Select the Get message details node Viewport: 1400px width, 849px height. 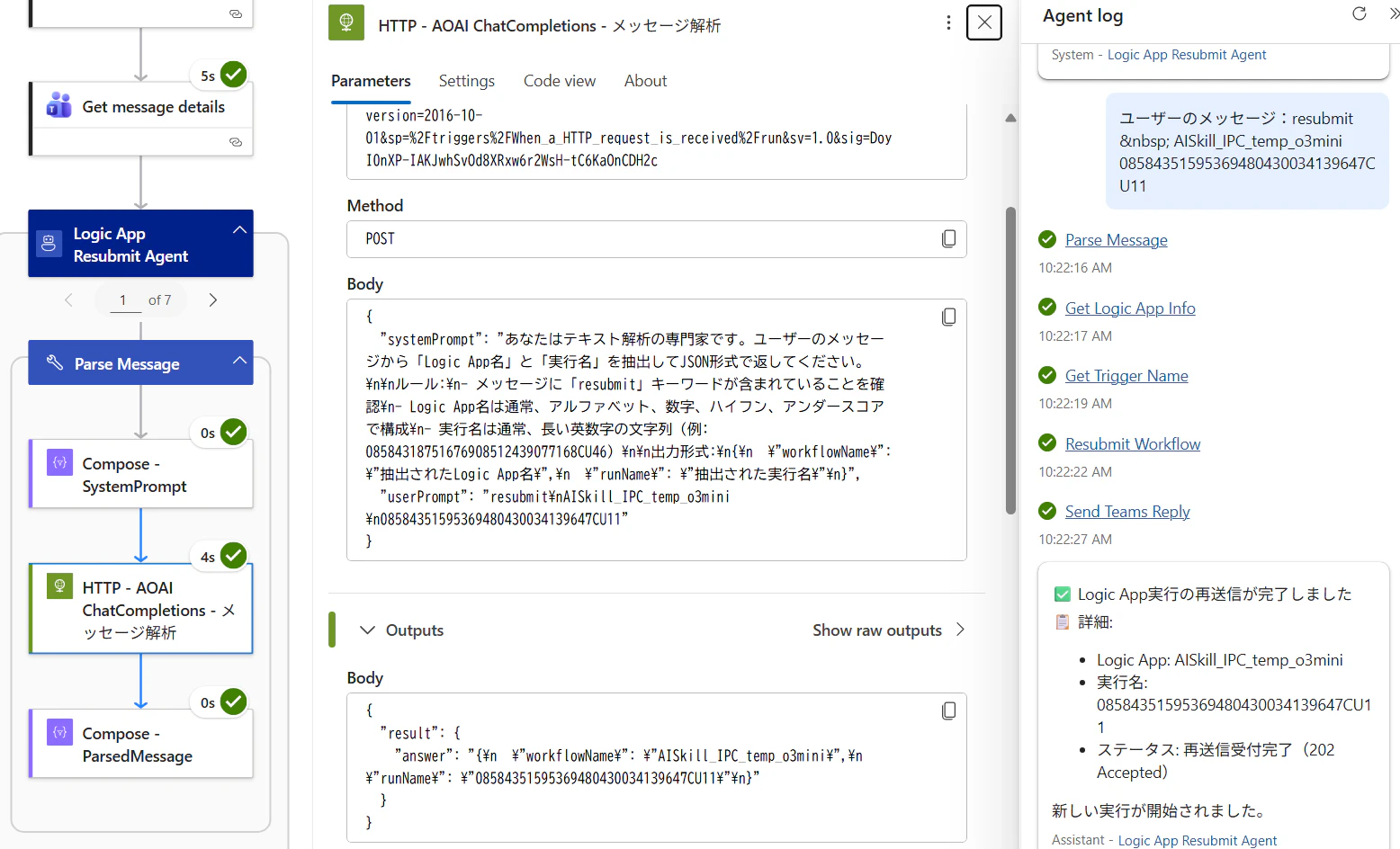141,119
